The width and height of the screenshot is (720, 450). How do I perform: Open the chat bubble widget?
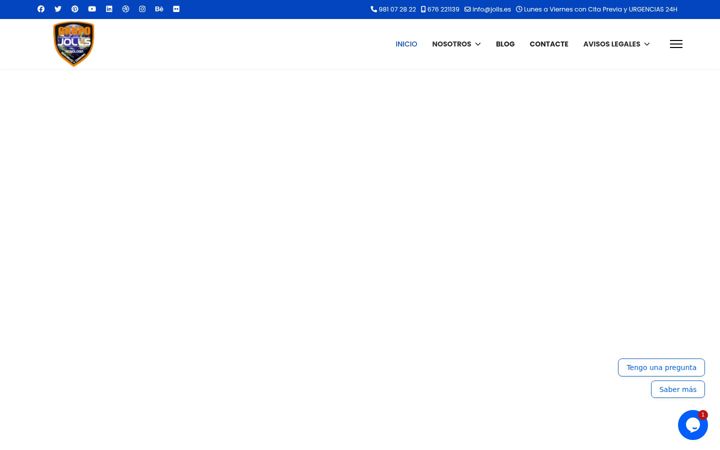click(693, 425)
